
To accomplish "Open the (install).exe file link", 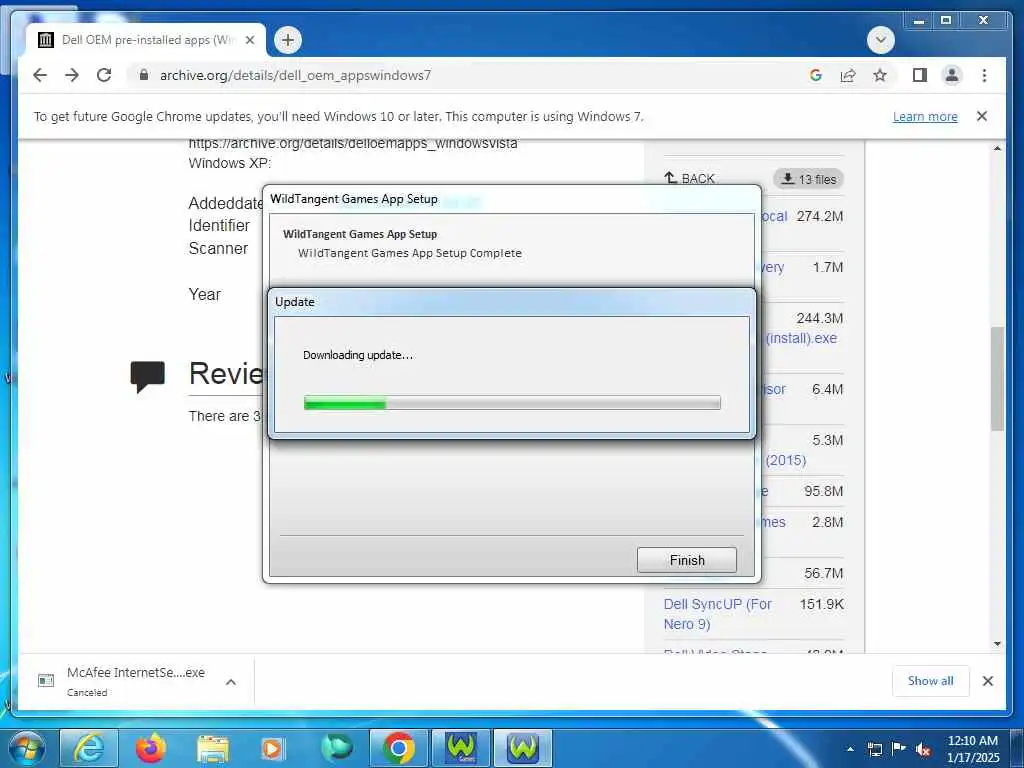I will coord(801,338).
